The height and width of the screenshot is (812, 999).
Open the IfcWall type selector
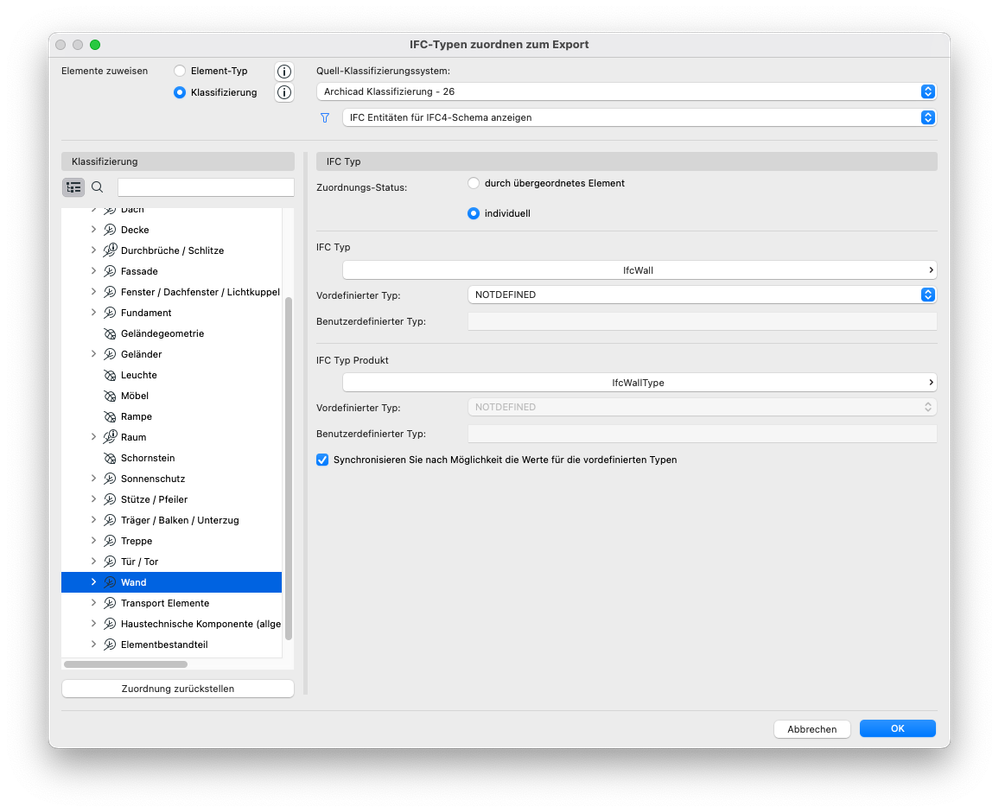click(x=639, y=270)
